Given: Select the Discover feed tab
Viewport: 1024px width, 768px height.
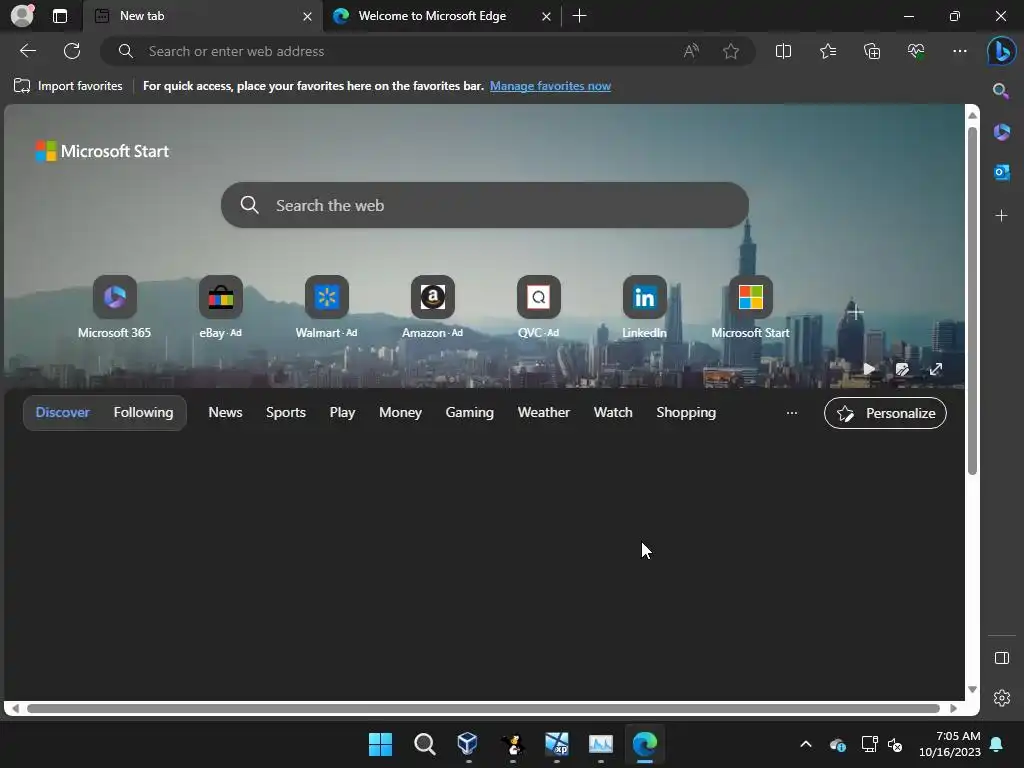Looking at the screenshot, I should [x=63, y=413].
